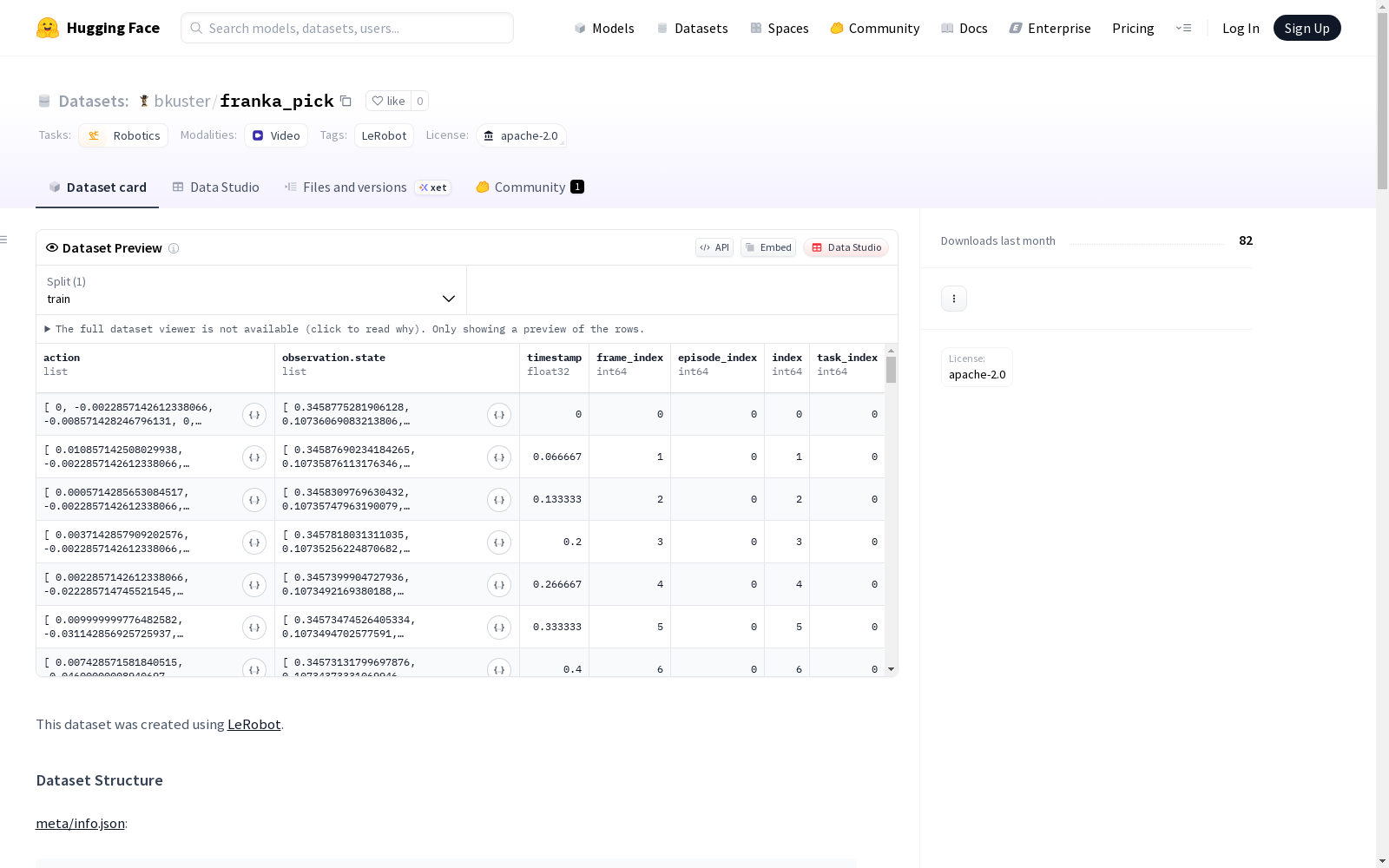Copy the dataset name with the copy icon
Viewport: 1389px width, 868px height.
click(x=346, y=101)
